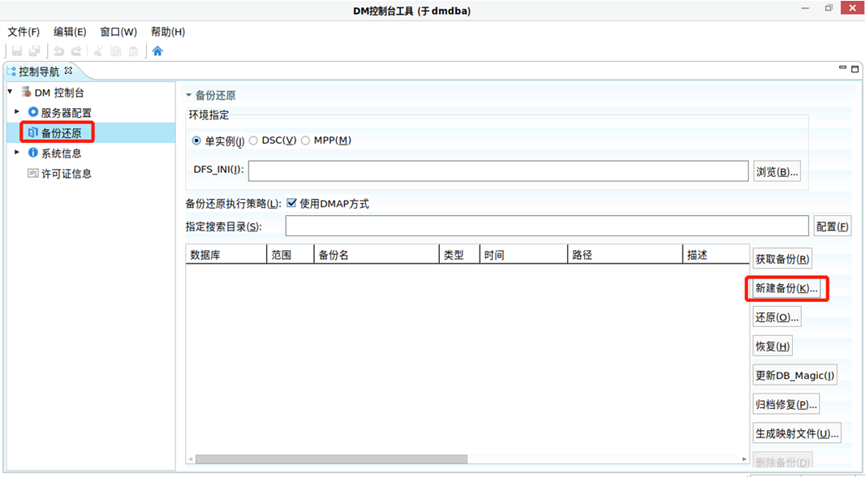Click into the DFS_INI(I) input field

click(498, 171)
